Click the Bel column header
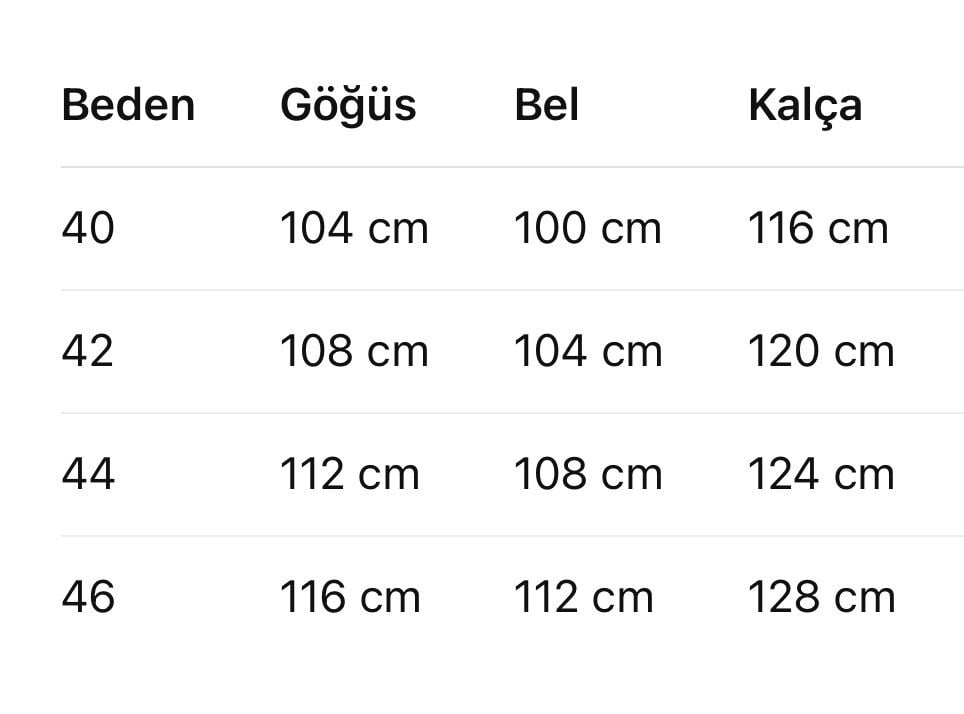The height and width of the screenshot is (714, 964). [547, 105]
